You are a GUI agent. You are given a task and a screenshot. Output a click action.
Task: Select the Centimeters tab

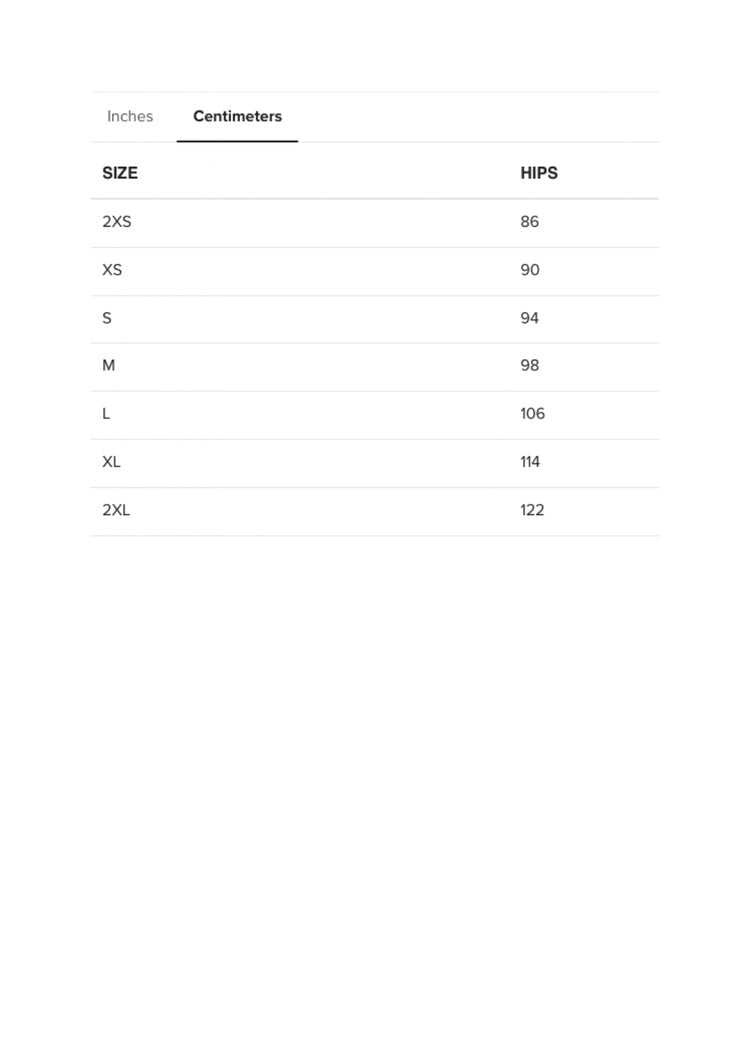[x=238, y=116]
